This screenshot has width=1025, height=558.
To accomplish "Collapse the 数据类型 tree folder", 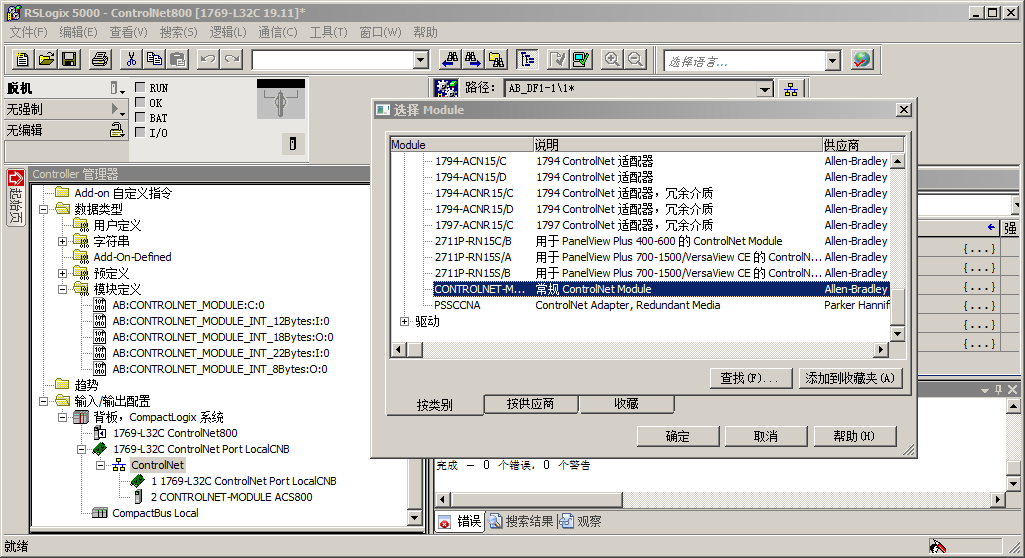I will click(x=45, y=209).
